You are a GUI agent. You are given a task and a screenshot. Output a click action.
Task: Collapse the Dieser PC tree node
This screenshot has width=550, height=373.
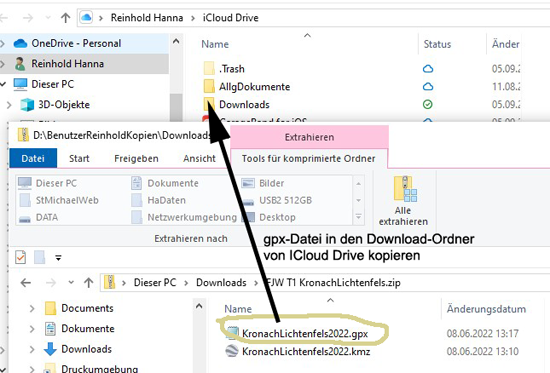pyautogui.click(x=3, y=84)
